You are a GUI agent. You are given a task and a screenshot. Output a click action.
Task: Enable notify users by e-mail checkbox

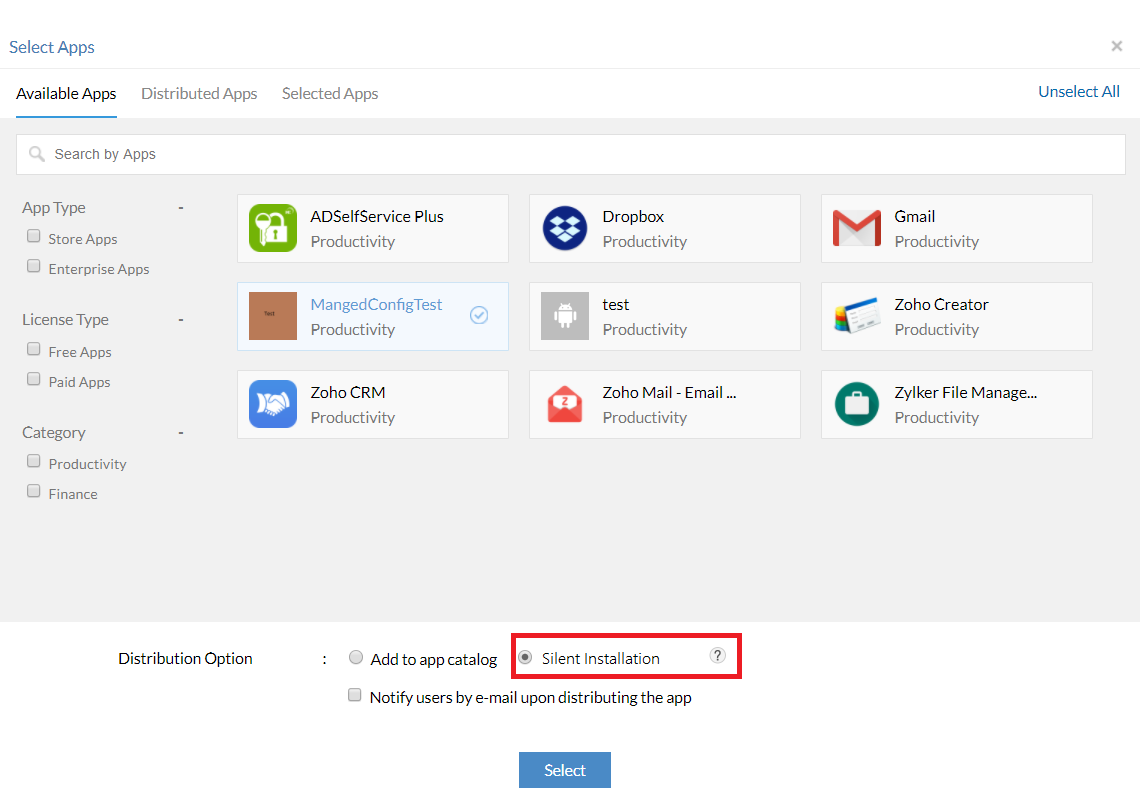(354, 696)
